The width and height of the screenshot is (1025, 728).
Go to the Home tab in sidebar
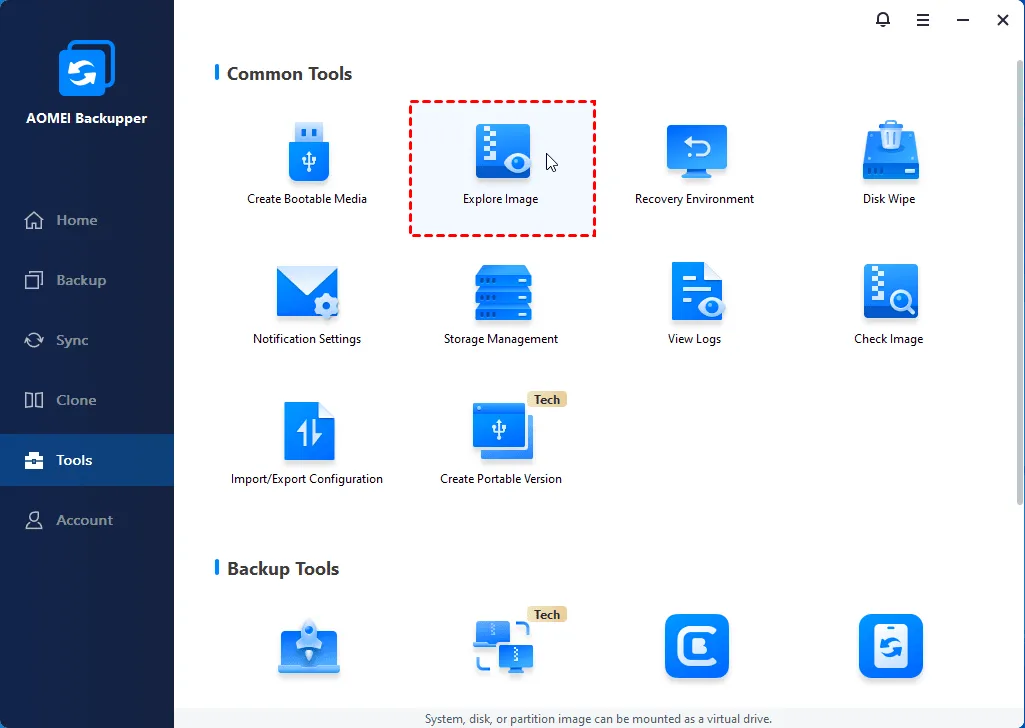(x=76, y=220)
